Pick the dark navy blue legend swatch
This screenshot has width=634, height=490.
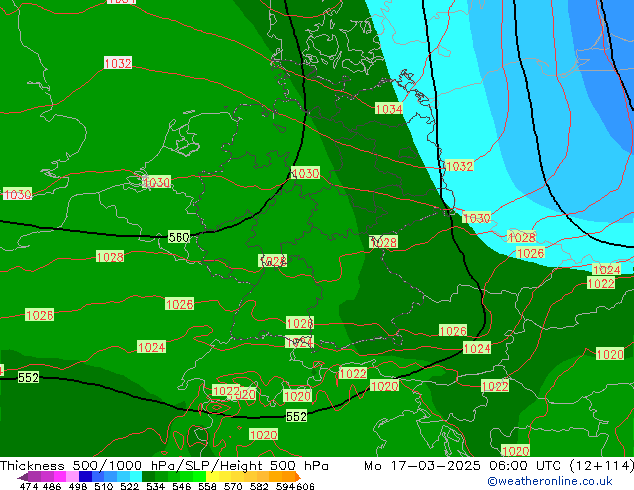pyautogui.click(x=85, y=477)
